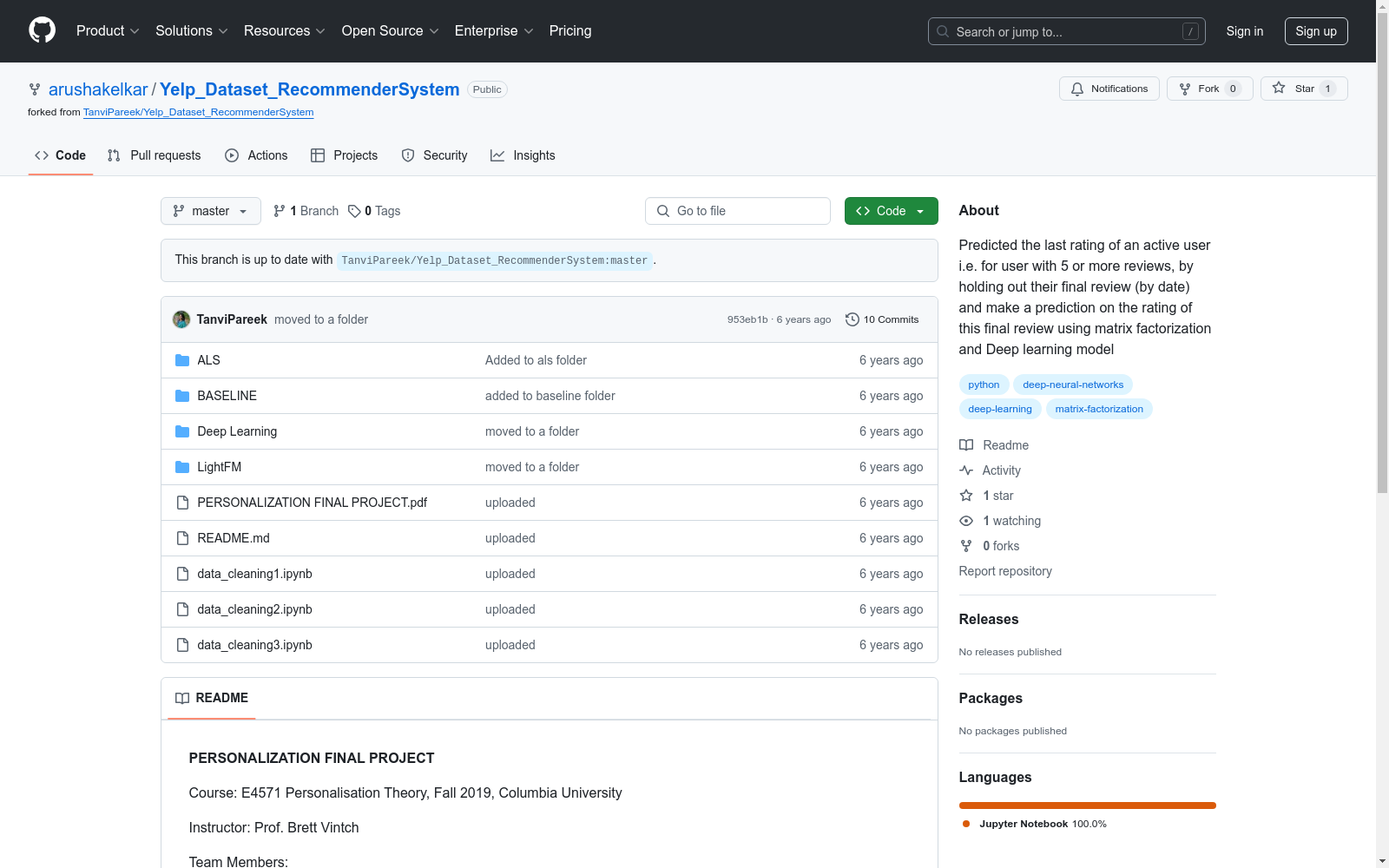Click the Deep Learning folder icon
This screenshot has height=868, width=1389.
tap(182, 431)
